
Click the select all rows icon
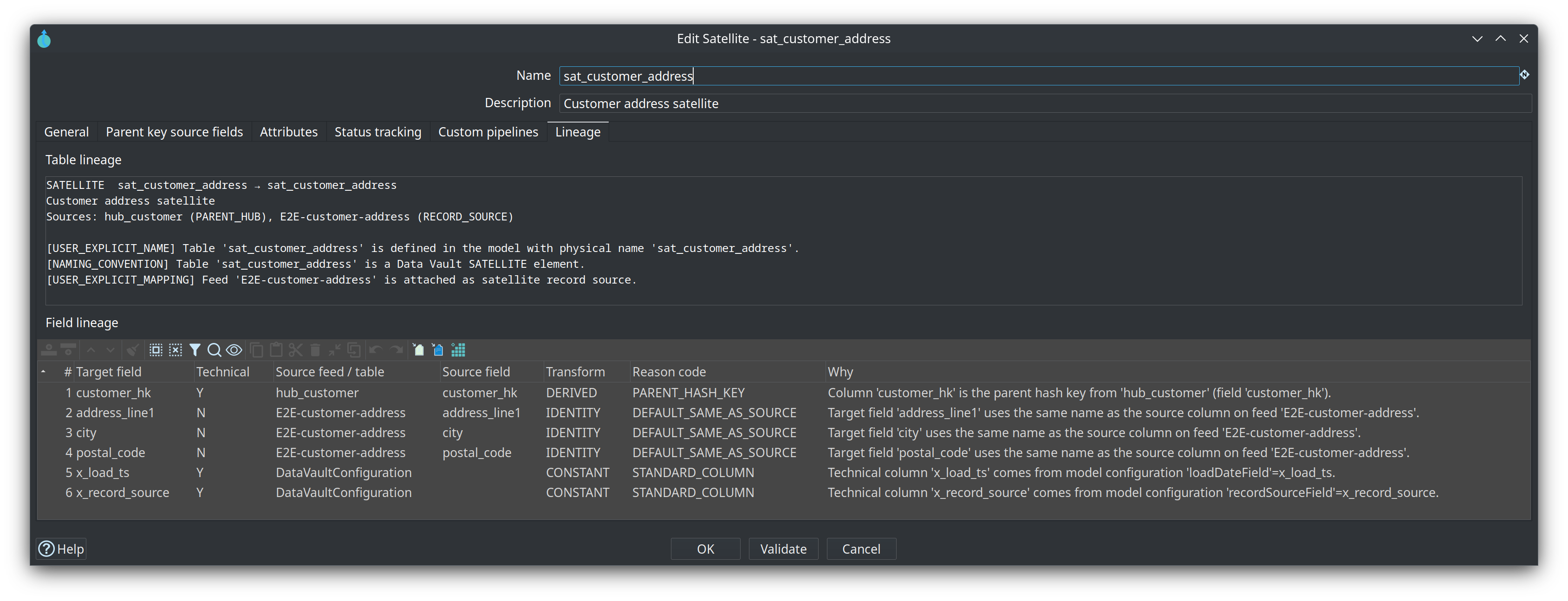click(156, 350)
